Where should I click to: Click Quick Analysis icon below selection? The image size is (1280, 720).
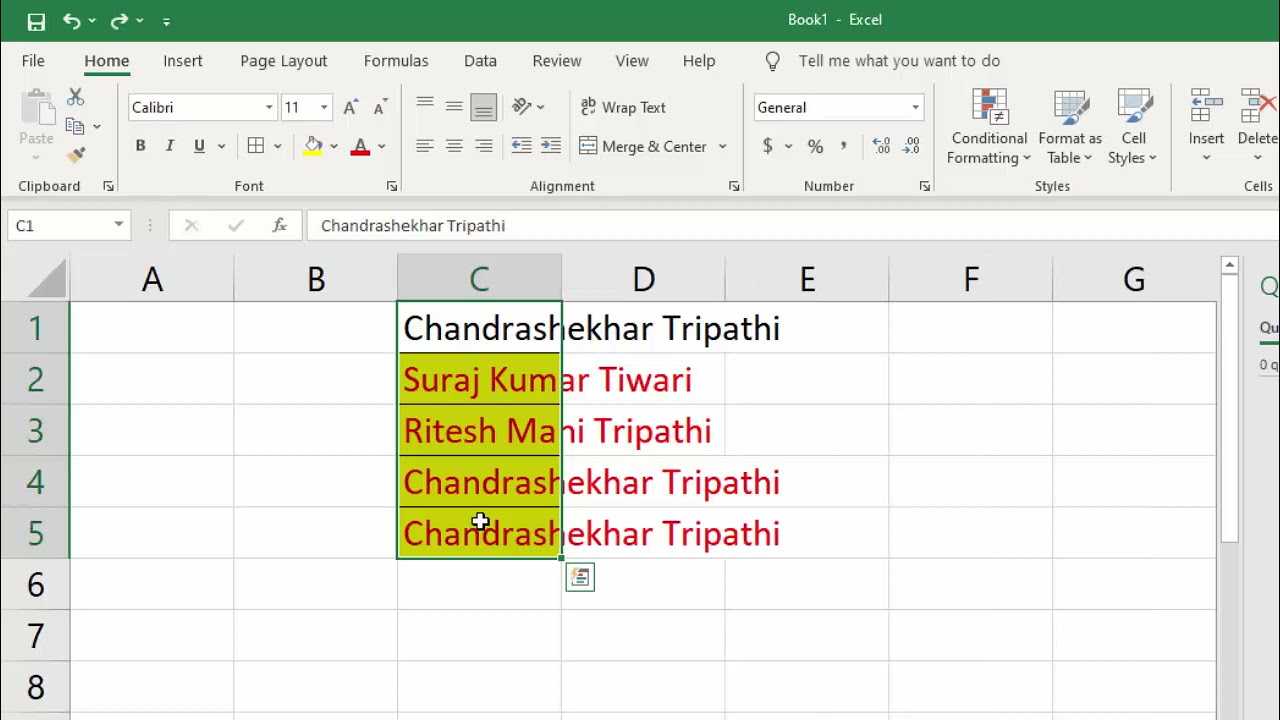point(580,577)
